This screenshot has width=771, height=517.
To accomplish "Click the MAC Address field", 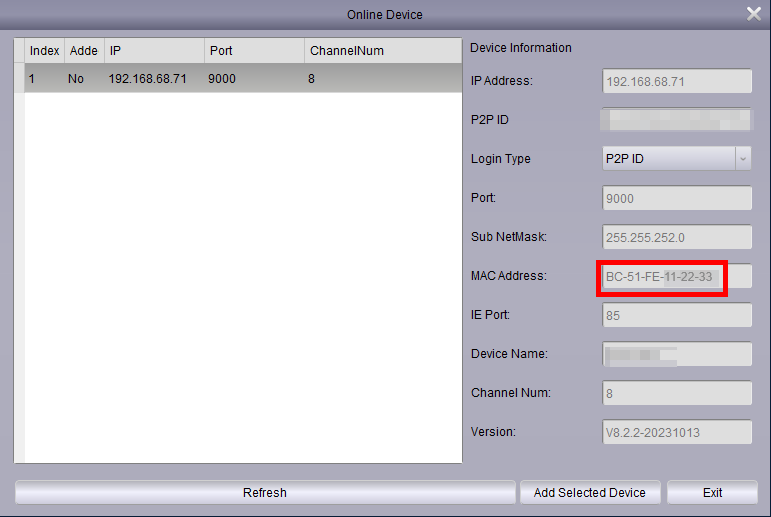I will point(677,276).
